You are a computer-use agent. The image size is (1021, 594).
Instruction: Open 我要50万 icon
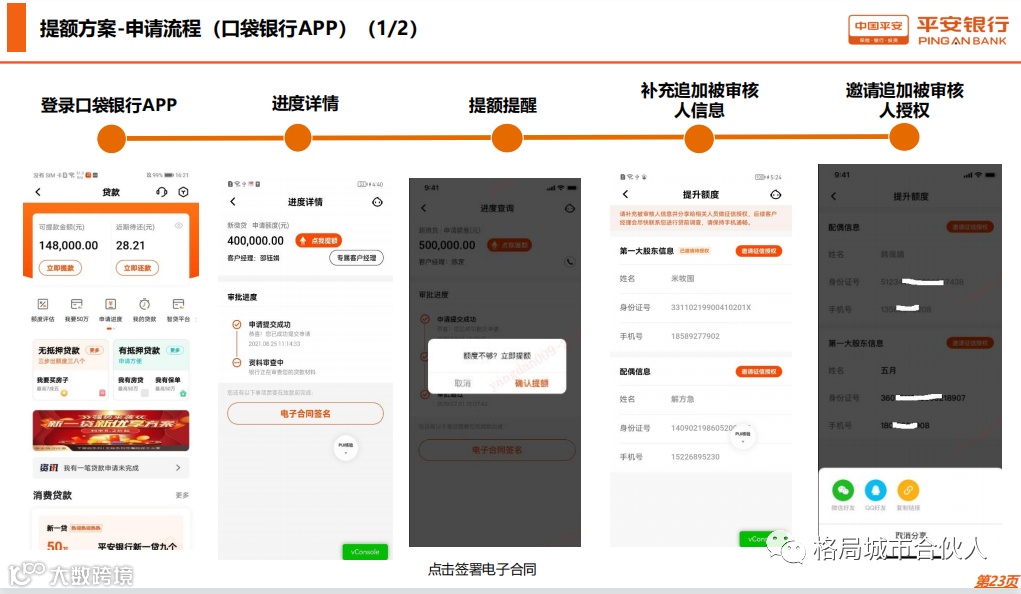tap(76, 310)
